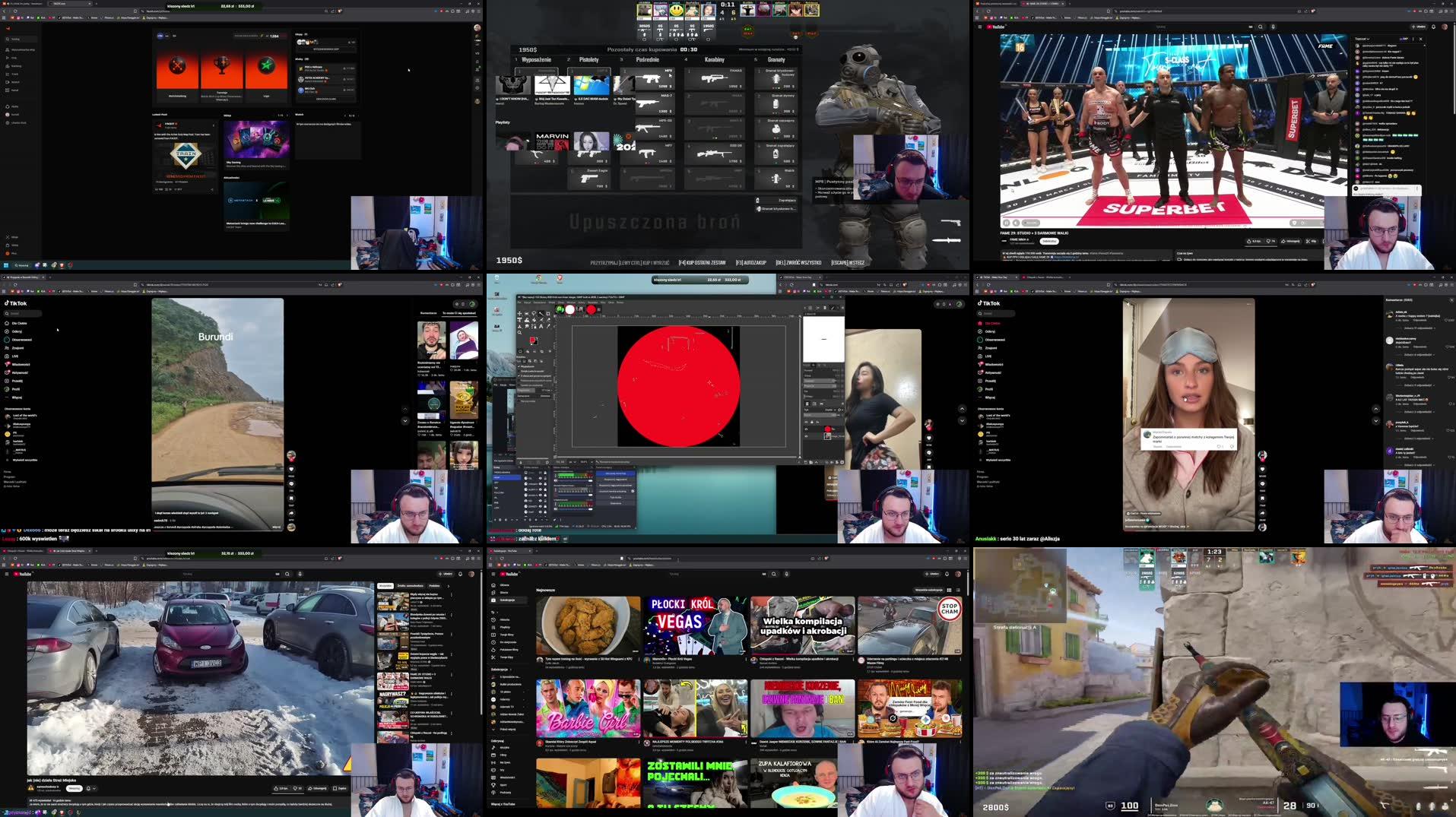Click the Subskrybuj button under the FAME video
Screen dimensions: 1456x817
[x=1050, y=241]
